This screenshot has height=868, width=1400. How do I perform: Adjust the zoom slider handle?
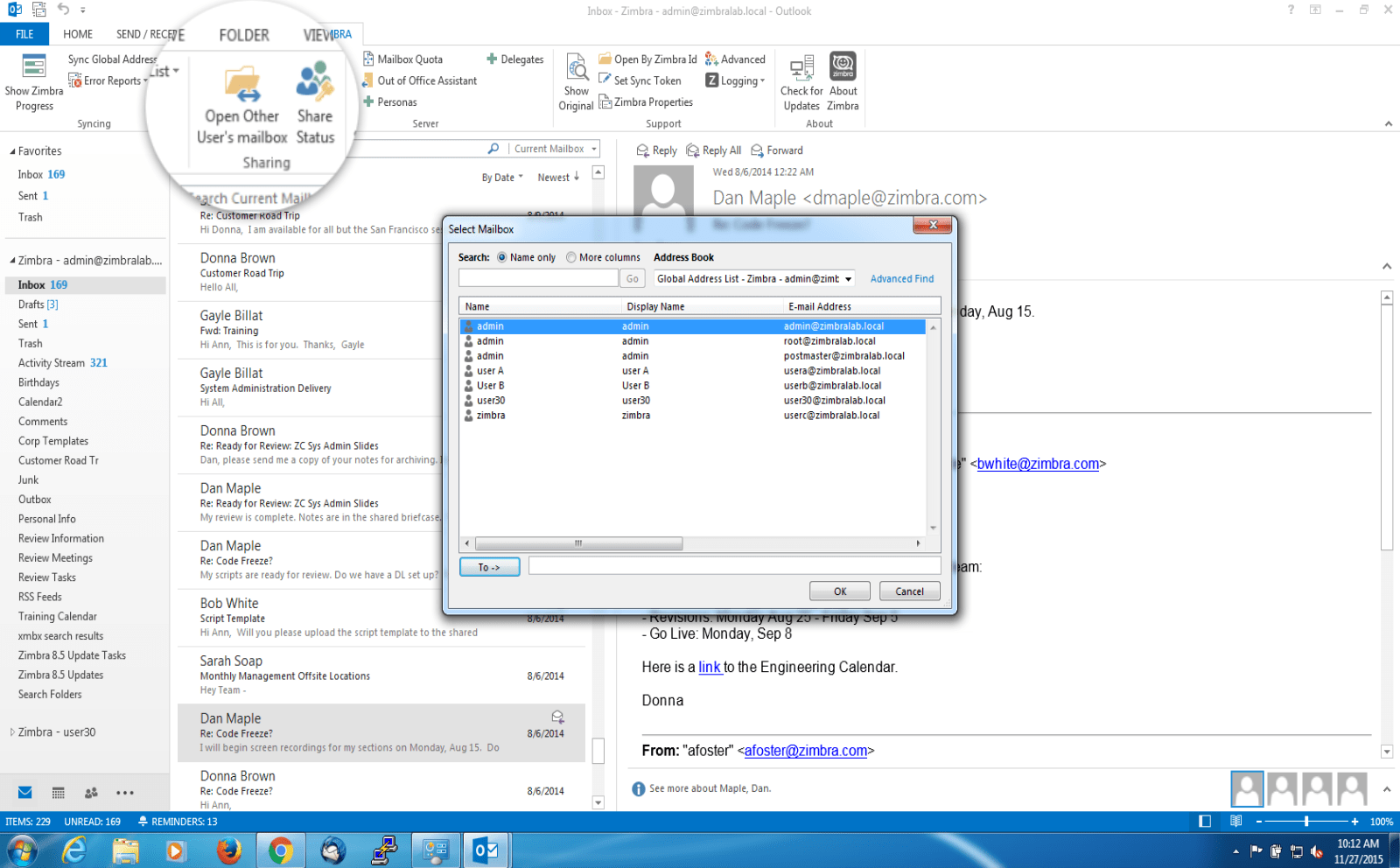[1306, 822]
